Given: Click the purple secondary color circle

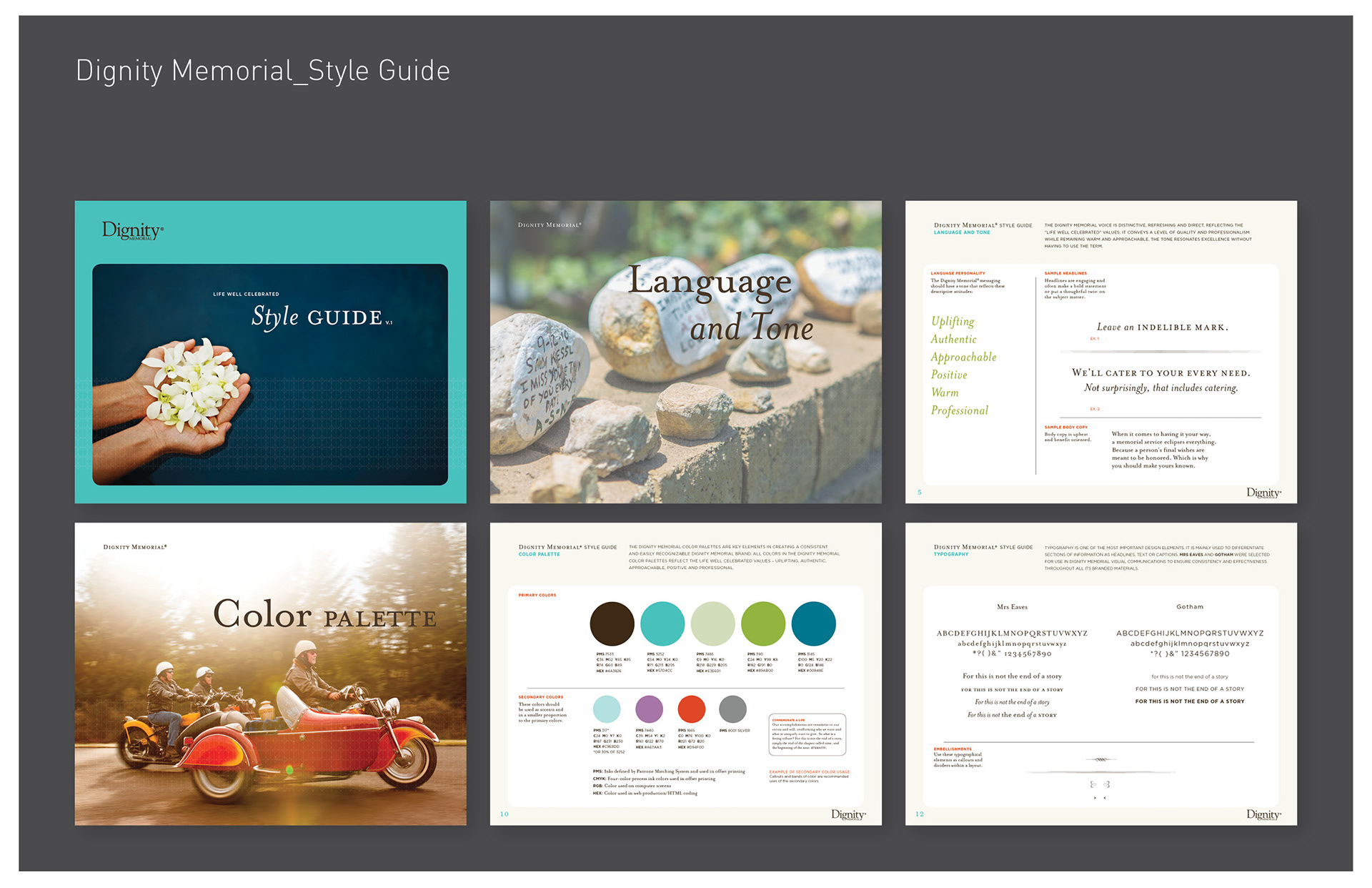Looking at the screenshot, I should tap(649, 709).
